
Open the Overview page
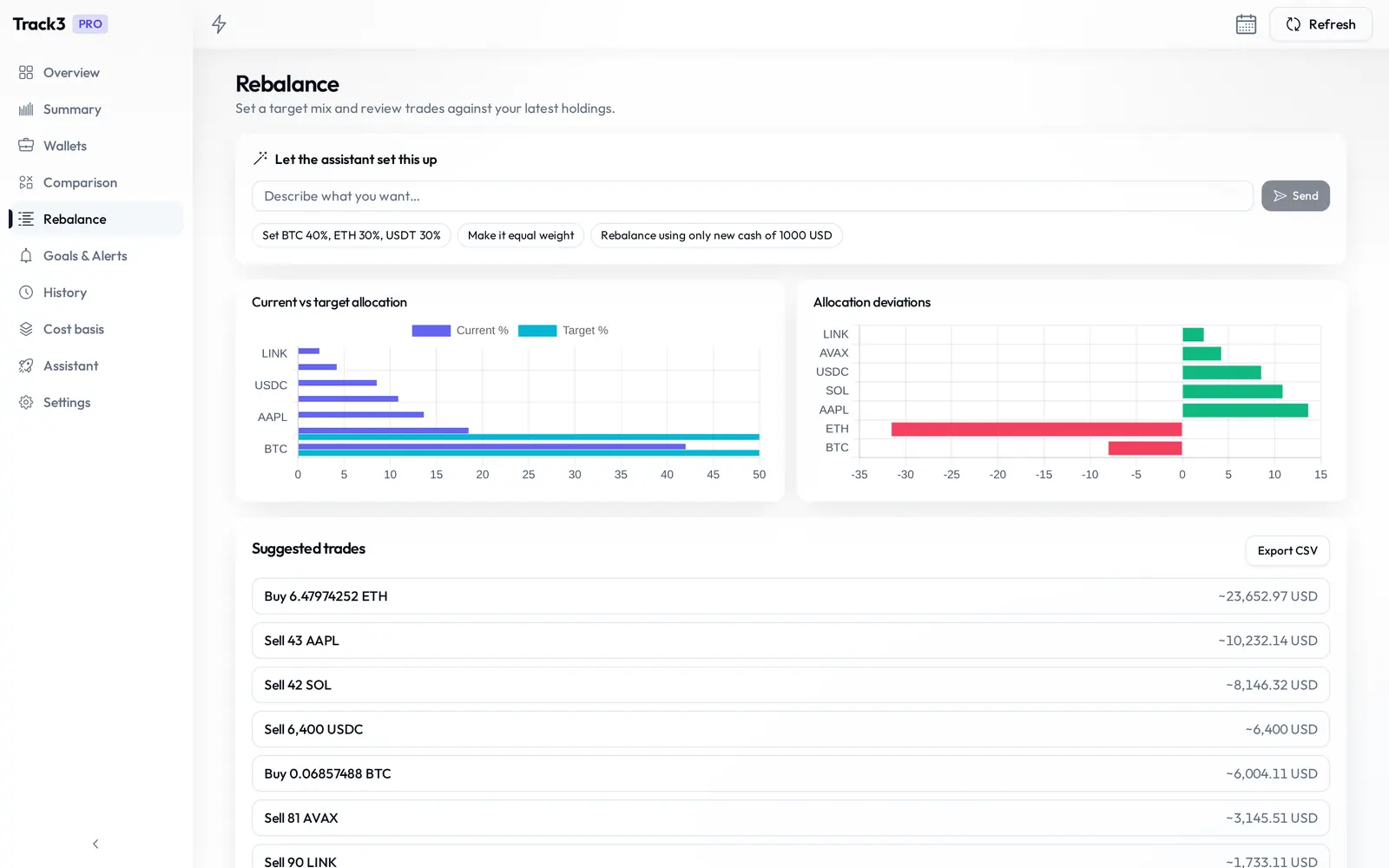click(x=96, y=73)
